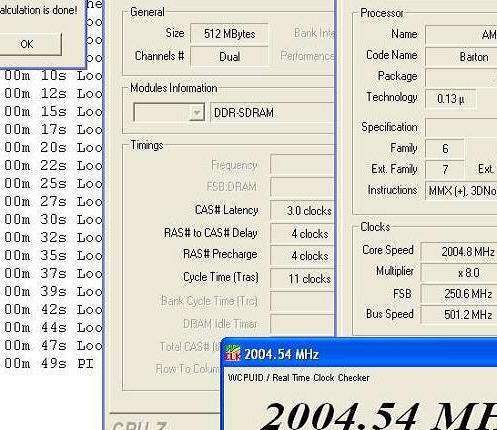Screen dimensions: 497x430
Task: Click the processor Name field
Action: pyautogui.click(x=461, y=34)
